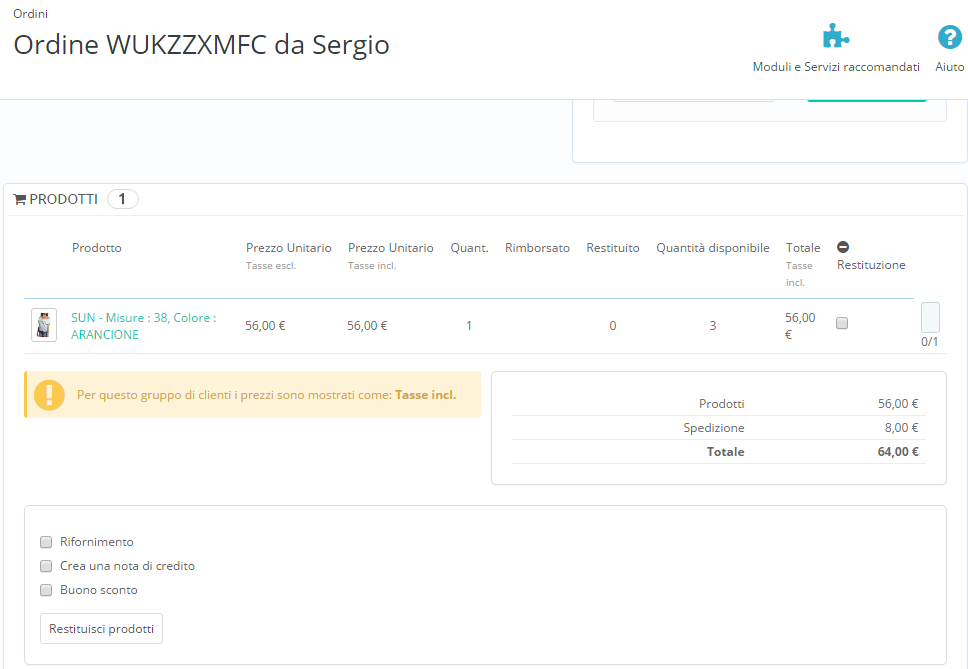Click the quantity value 1 in Quant column

(468, 324)
